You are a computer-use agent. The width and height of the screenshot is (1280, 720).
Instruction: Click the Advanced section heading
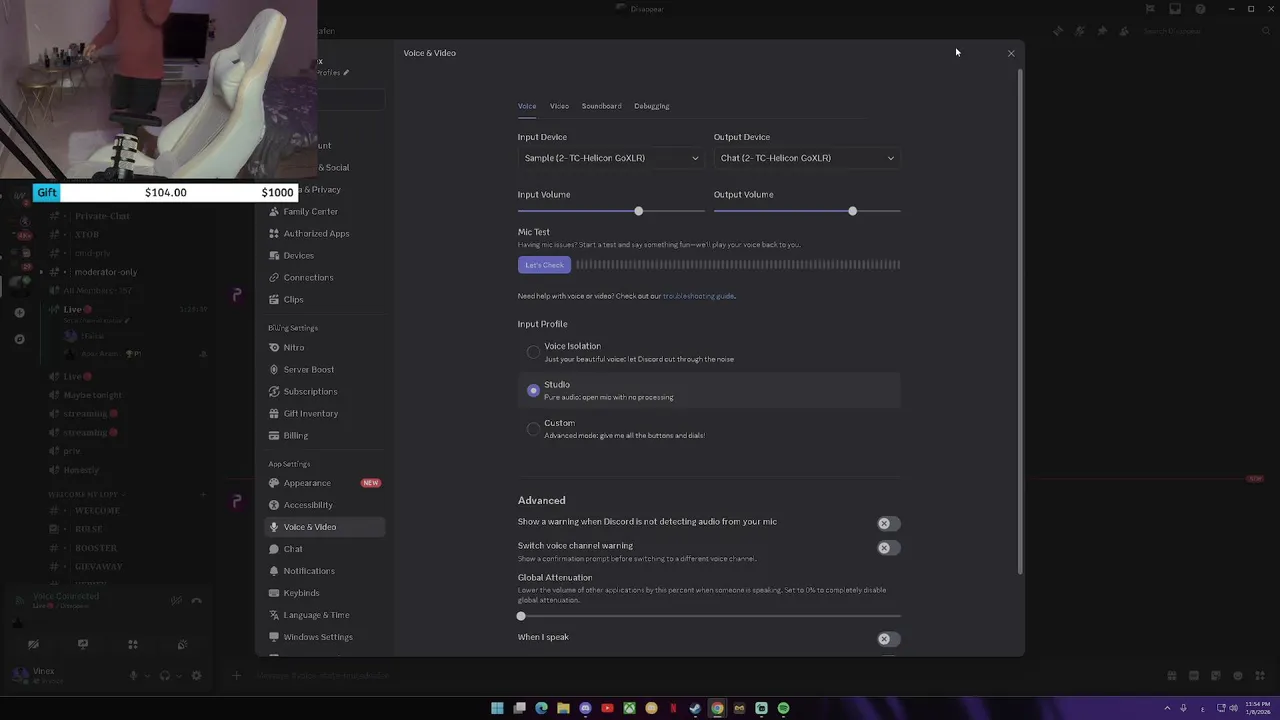[541, 500]
